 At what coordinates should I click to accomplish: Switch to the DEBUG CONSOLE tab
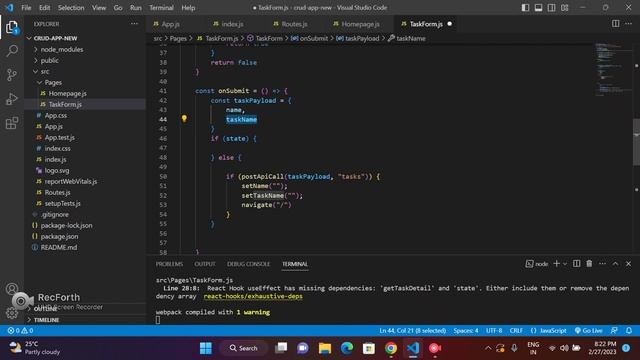(248, 264)
